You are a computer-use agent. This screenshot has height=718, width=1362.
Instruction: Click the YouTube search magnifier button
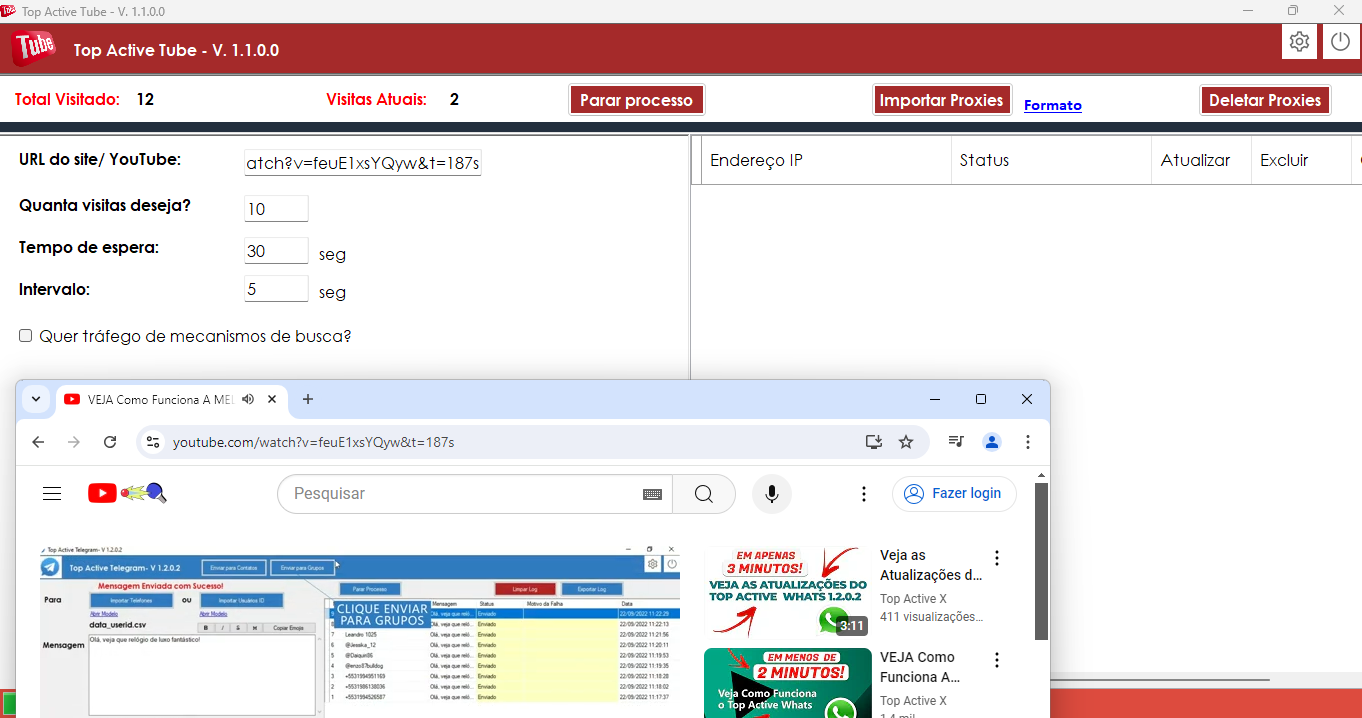click(x=704, y=494)
